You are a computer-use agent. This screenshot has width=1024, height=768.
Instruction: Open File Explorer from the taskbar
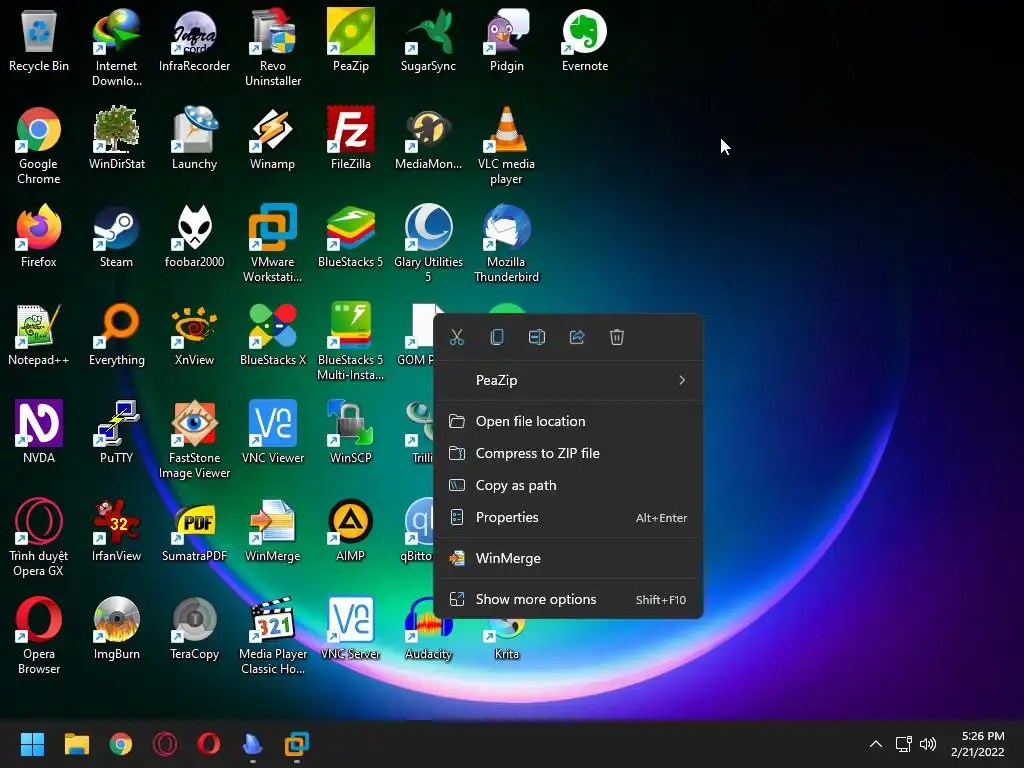[76, 744]
